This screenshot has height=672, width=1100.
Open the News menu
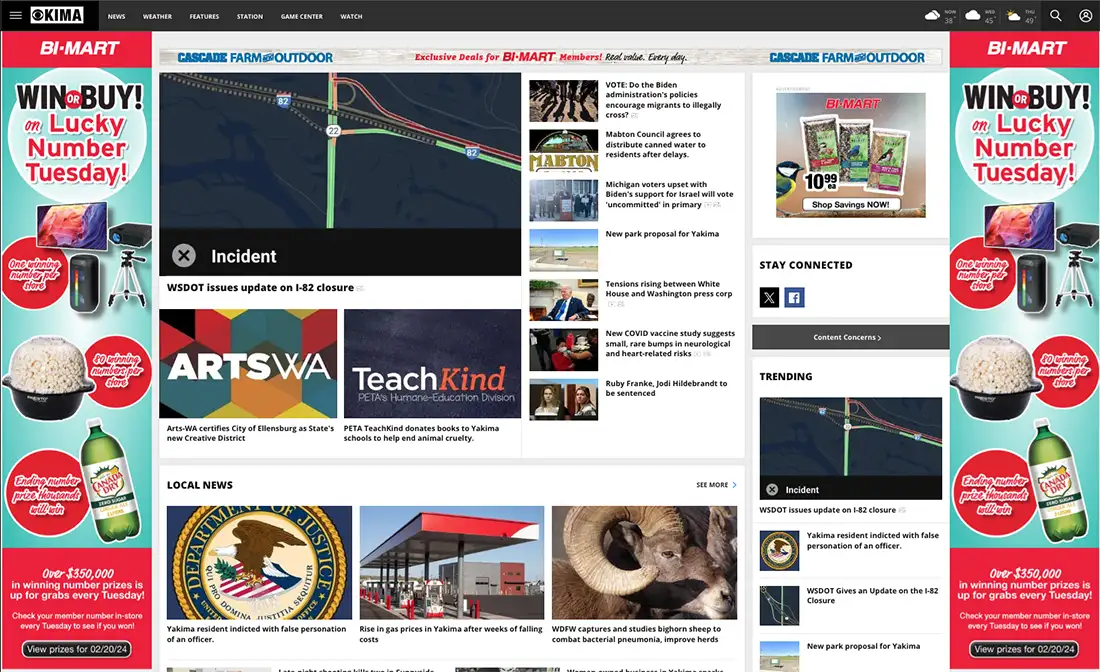pos(116,16)
